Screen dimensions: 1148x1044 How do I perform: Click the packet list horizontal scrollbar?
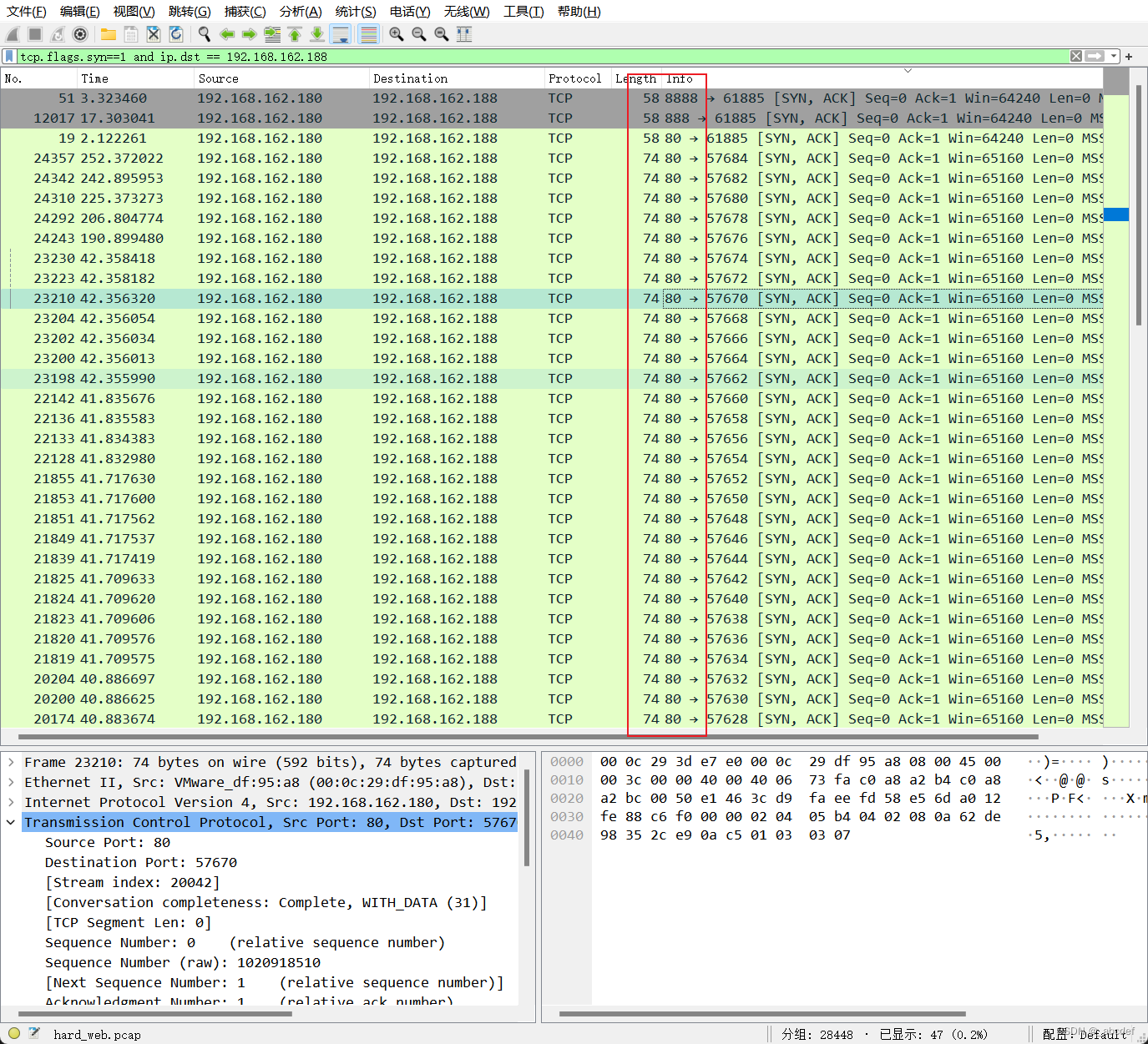tap(528, 737)
